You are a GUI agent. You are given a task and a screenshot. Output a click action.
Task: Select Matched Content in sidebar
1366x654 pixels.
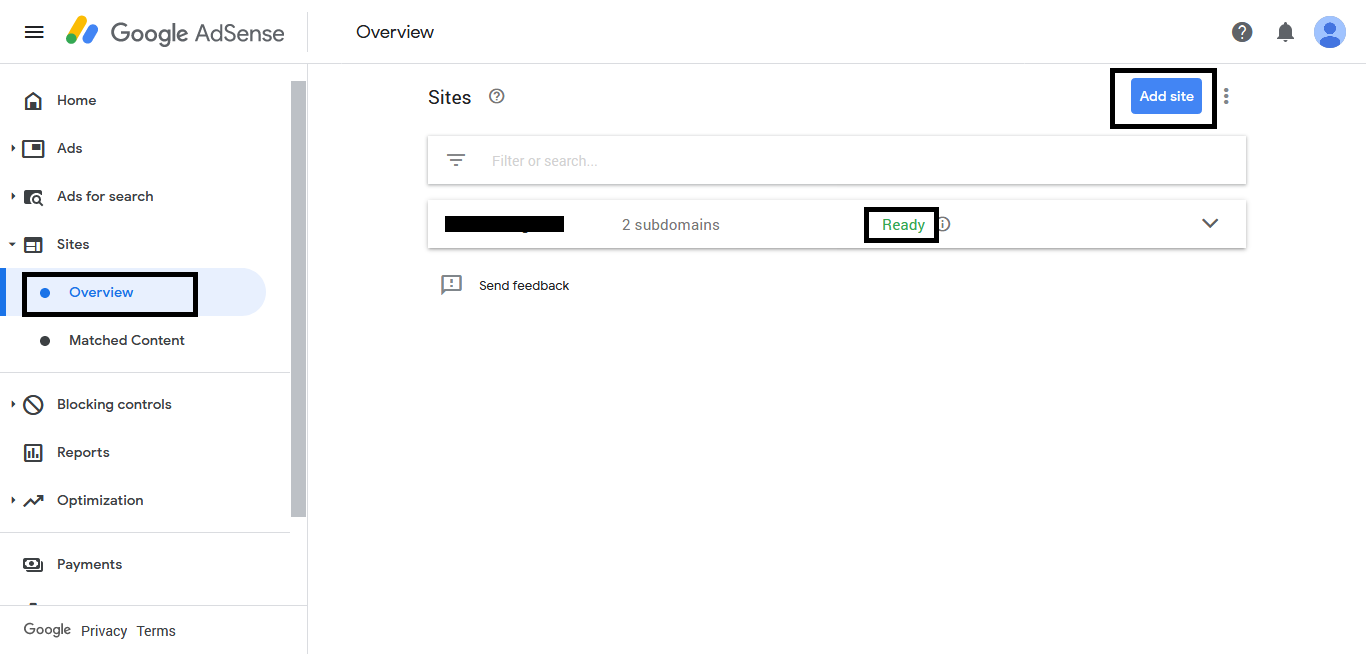[x=126, y=340]
